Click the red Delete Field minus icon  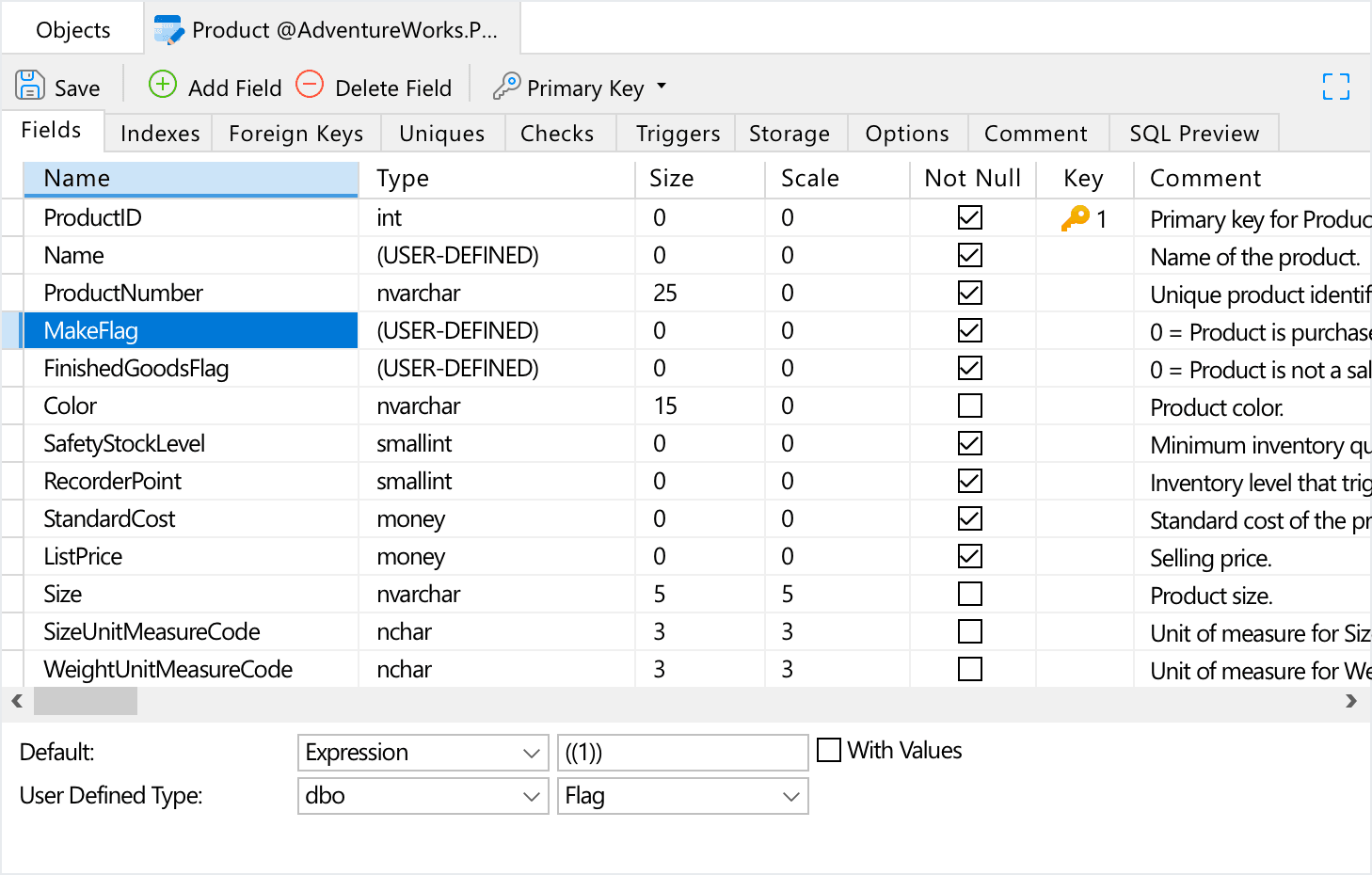coord(310,85)
